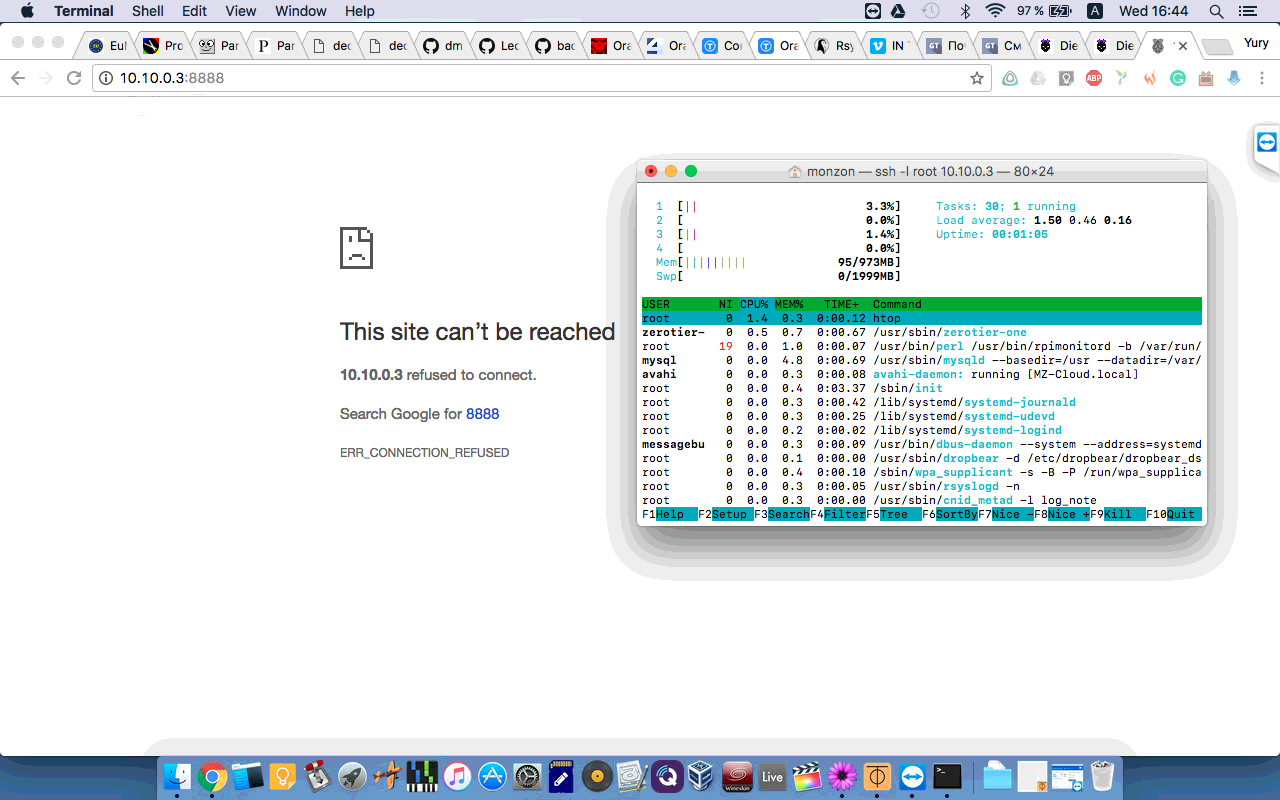Select the zerotier-one process row
Image resolution: width=1280 pixels, height=800 pixels.
click(922, 332)
